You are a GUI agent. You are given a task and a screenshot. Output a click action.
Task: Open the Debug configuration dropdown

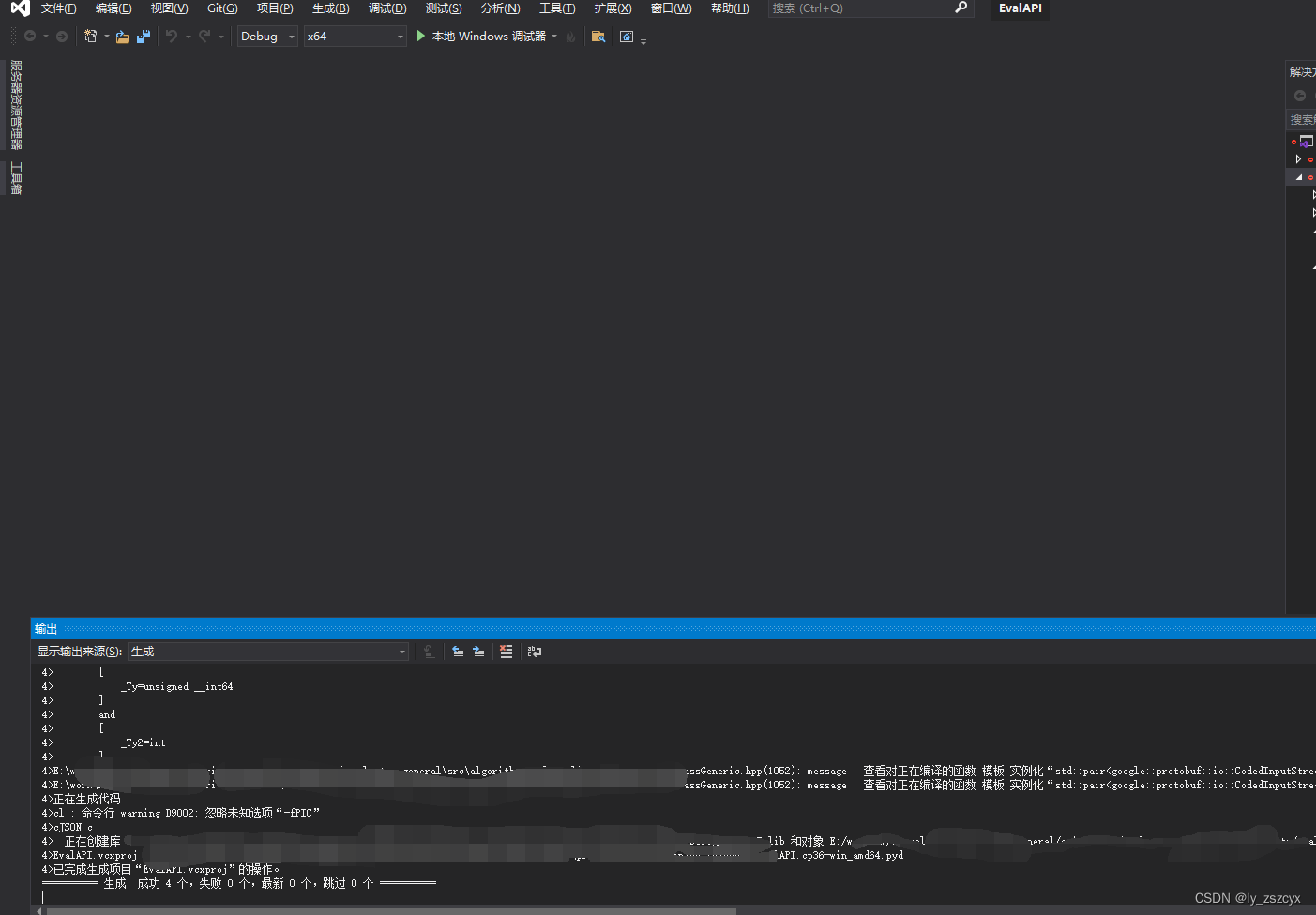(267, 37)
